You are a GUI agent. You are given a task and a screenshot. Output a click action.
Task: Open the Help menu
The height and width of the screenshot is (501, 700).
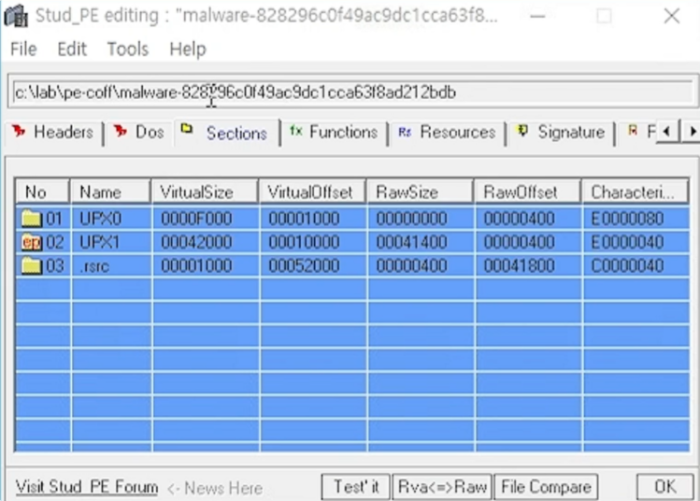[x=188, y=49]
